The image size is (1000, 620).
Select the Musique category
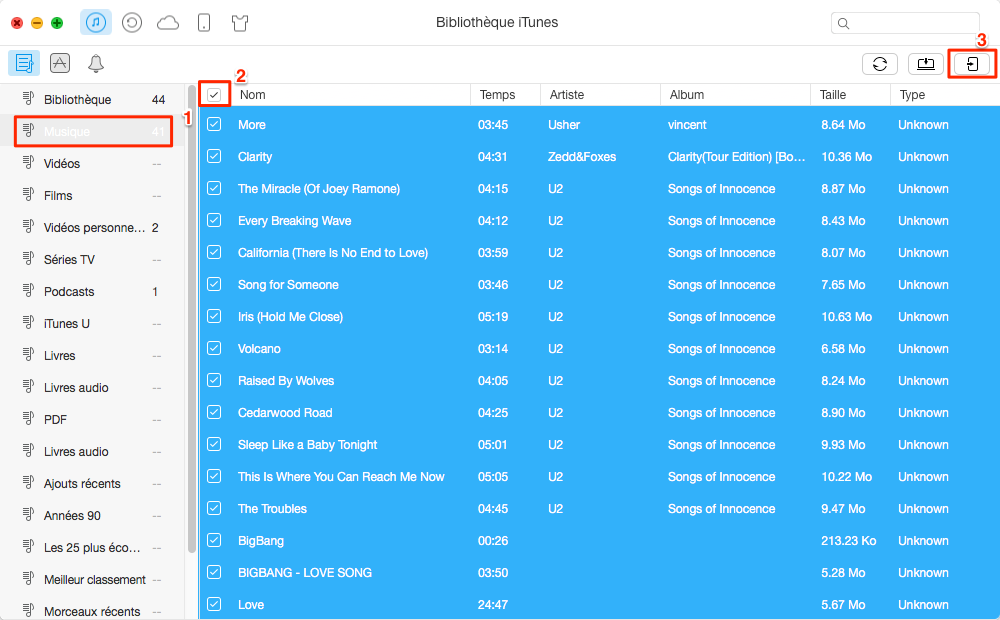(94, 131)
